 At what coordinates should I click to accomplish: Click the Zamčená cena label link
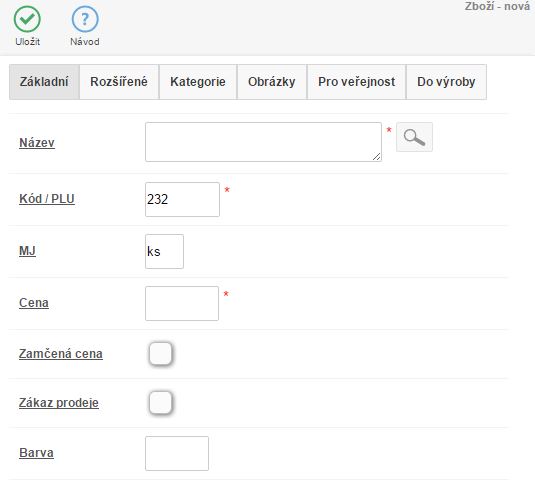point(61,354)
